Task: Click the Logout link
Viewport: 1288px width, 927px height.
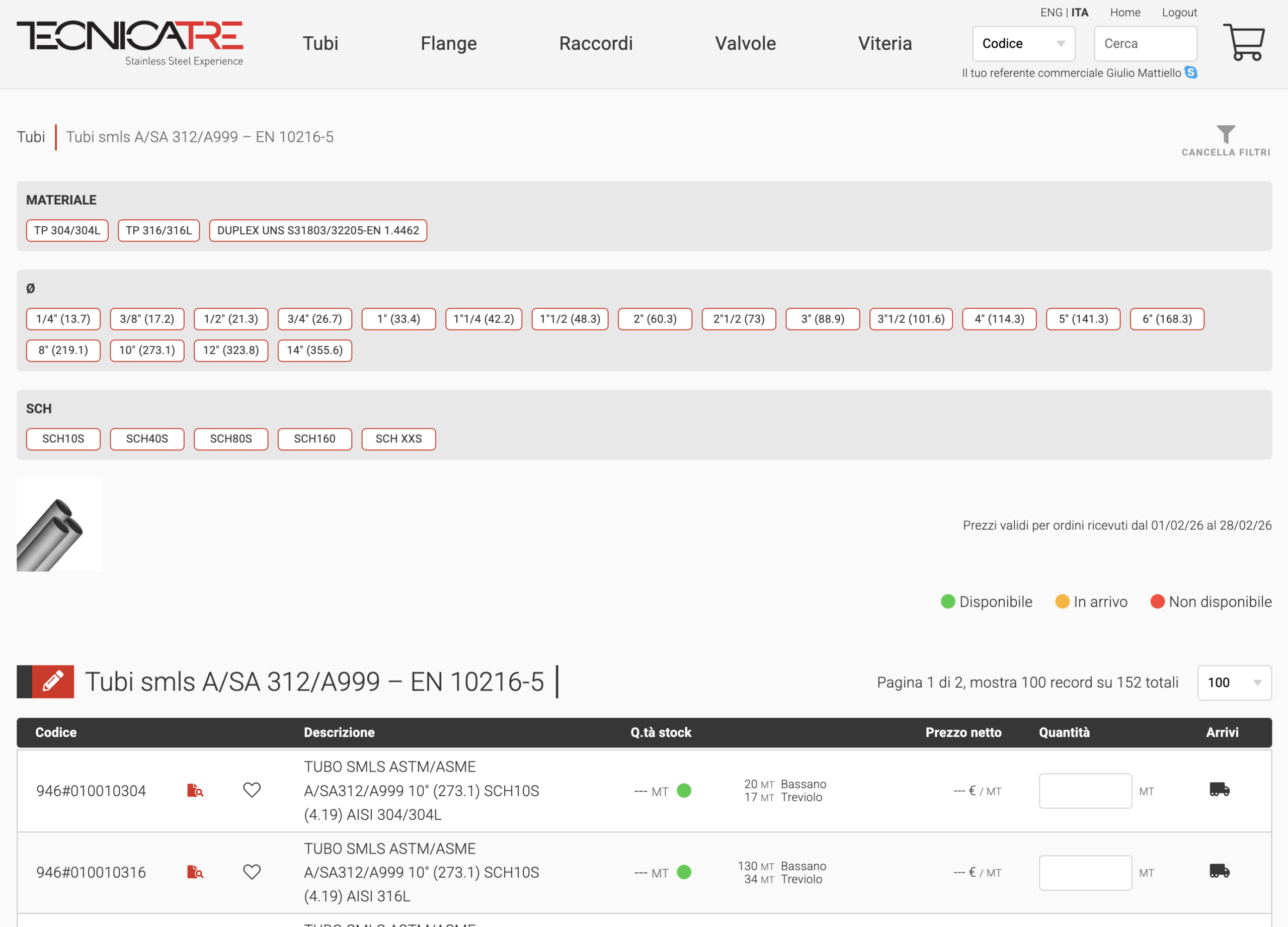Action: [x=1178, y=13]
